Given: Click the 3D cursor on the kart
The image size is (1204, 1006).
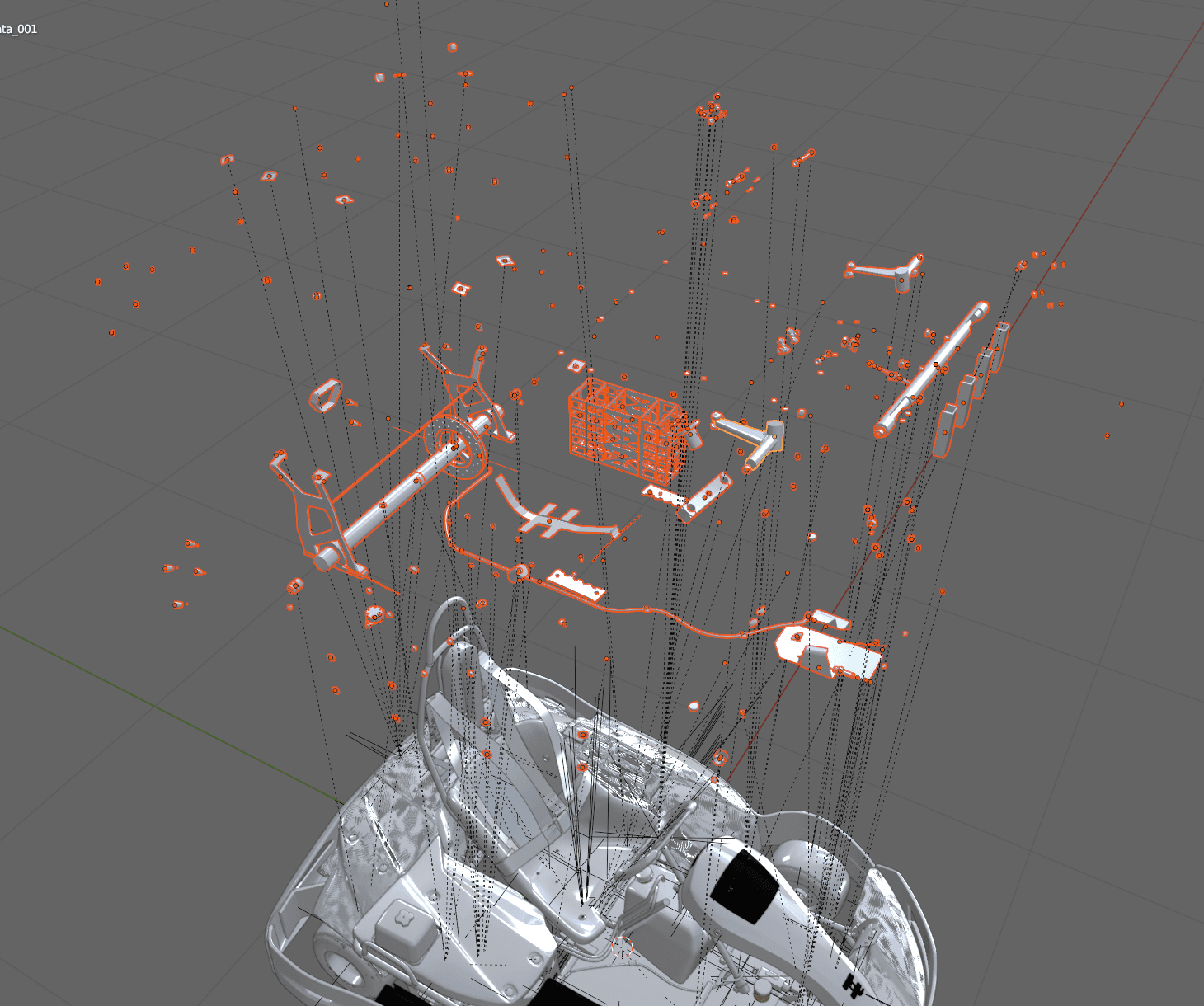Looking at the screenshot, I should click(623, 947).
